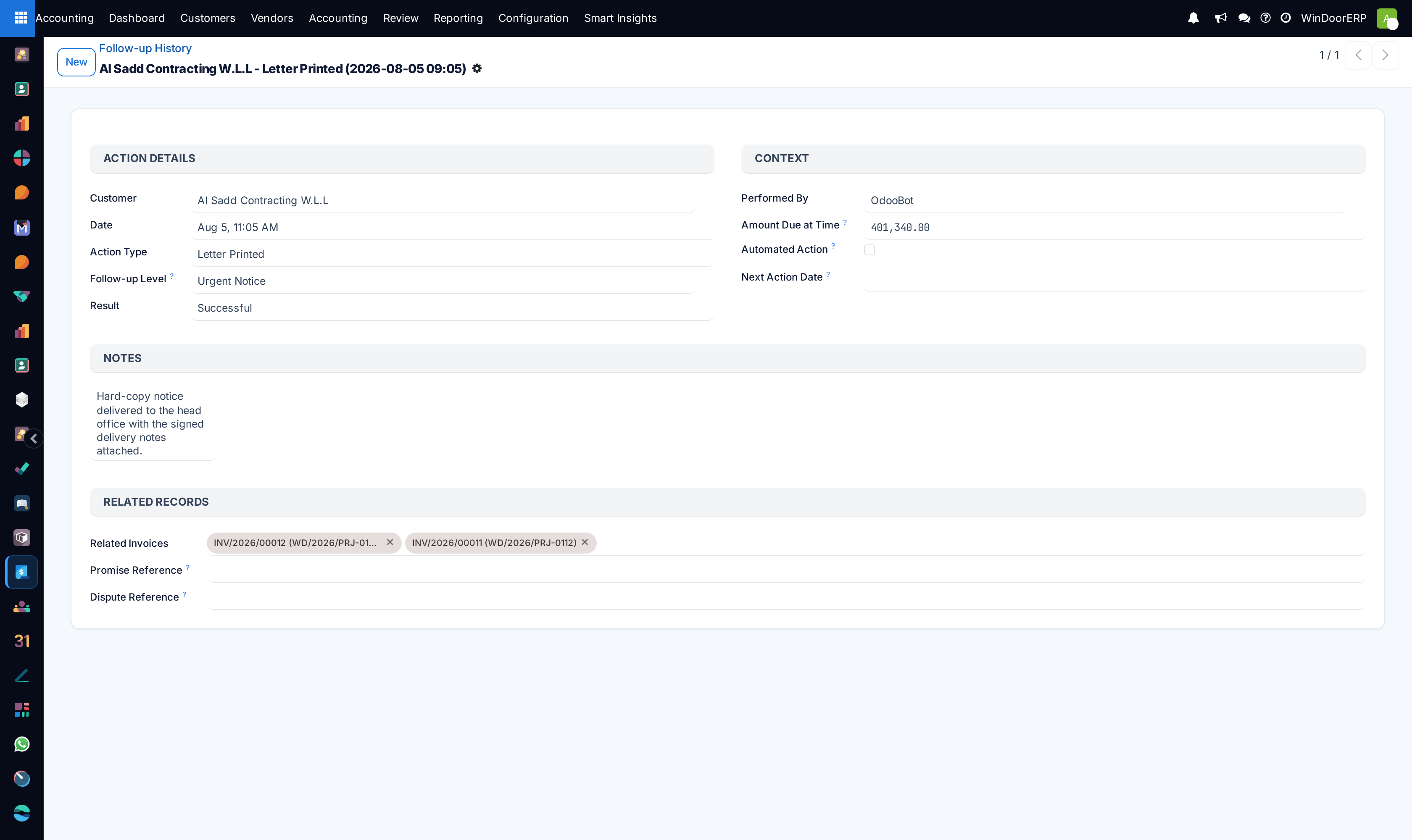Click the Next Action Date help mark
Viewport: 1412px width, 840px height.
pyautogui.click(x=828, y=275)
